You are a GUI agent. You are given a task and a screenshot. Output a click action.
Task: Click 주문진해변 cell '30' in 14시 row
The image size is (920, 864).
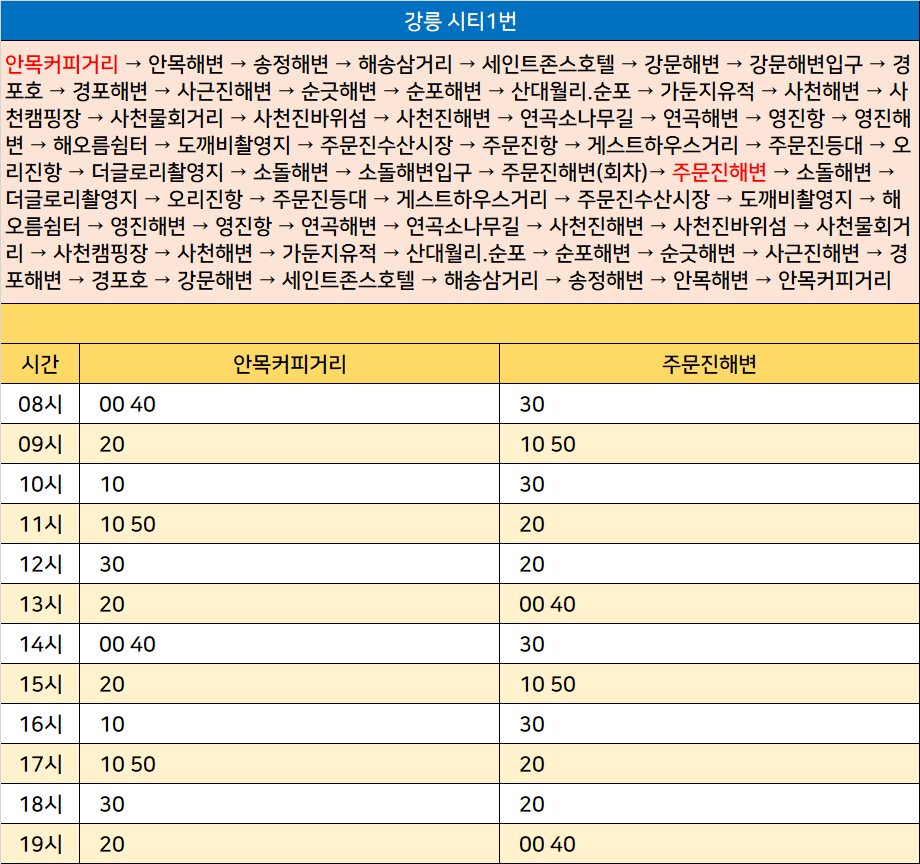pyautogui.click(x=709, y=644)
